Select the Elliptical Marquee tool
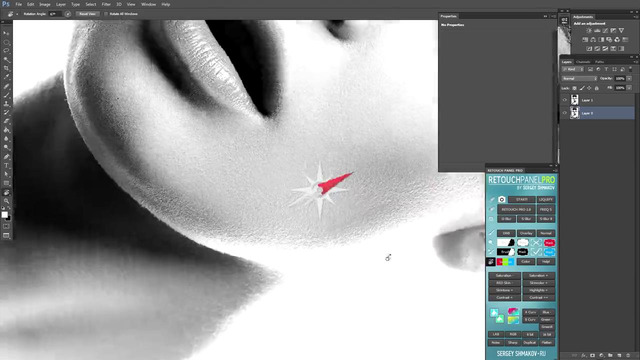640x360 pixels. pyautogui.click(x=6, y=42)
